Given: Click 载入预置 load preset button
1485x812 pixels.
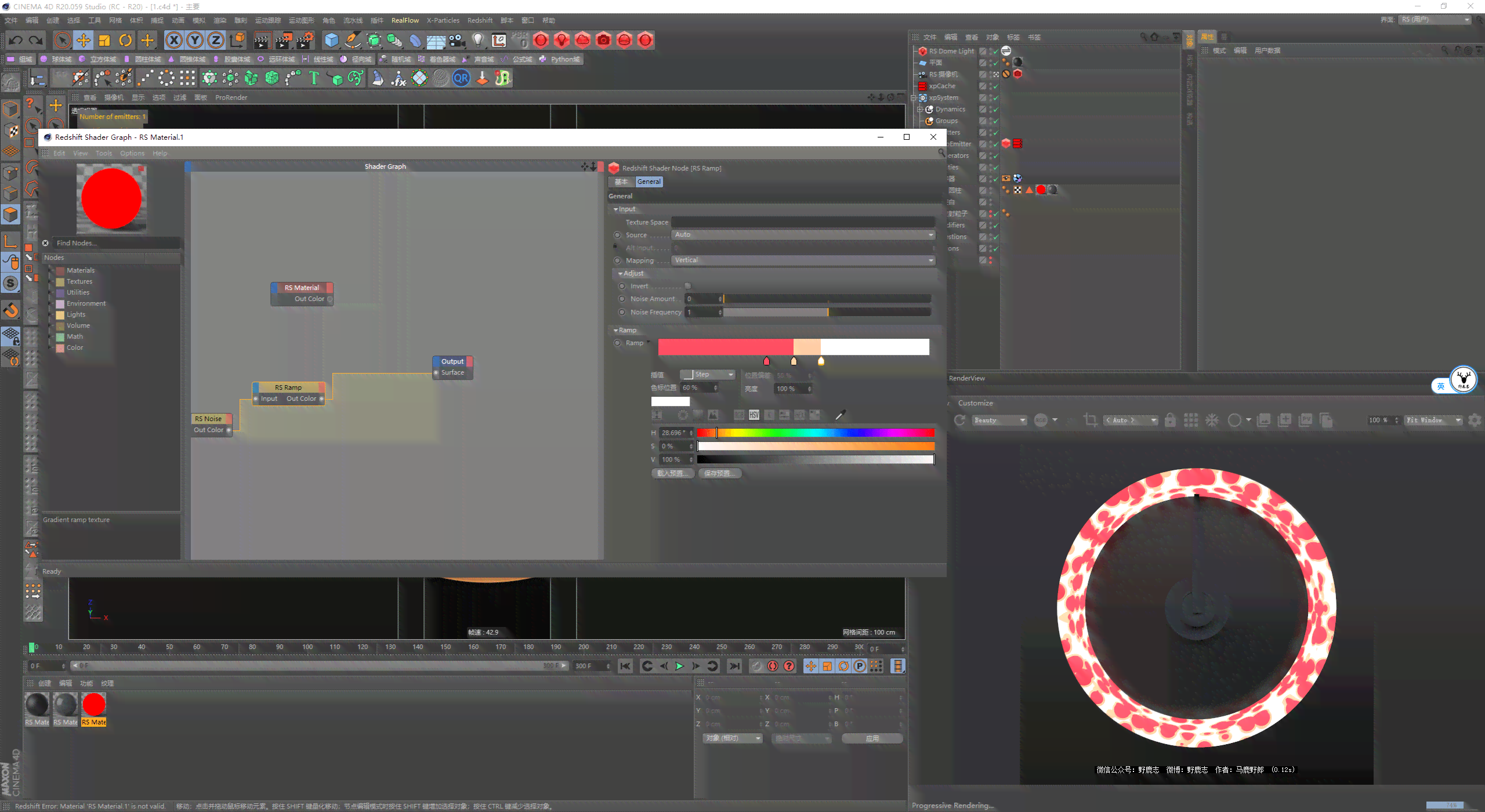Looking at the screenshot, I should (x=673, y=473).
